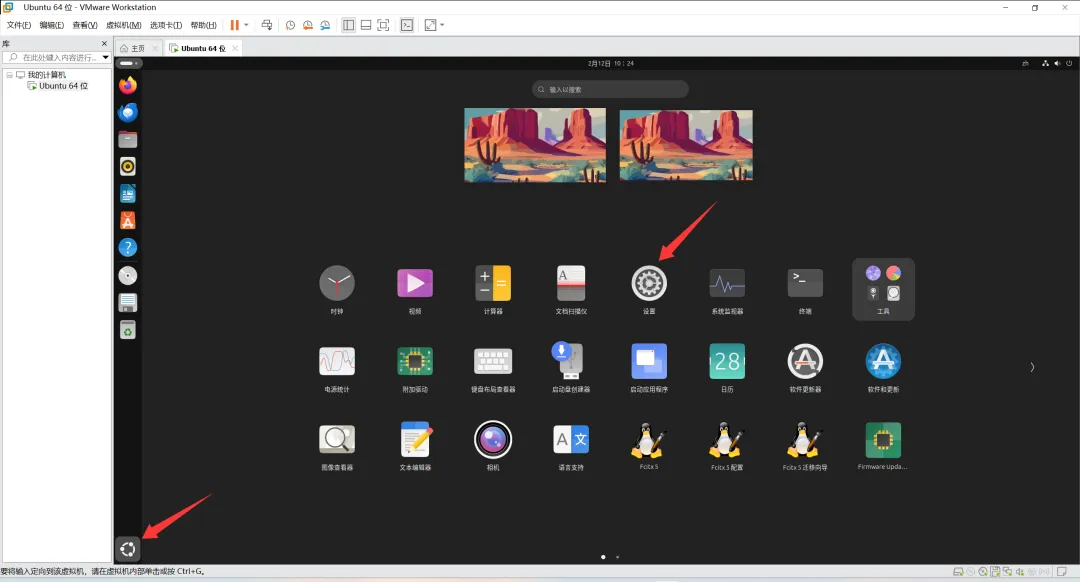The image size is (1080, 582).
Task: Open Firefox from the Ubuntu dock
Action: tap(127, 85)
